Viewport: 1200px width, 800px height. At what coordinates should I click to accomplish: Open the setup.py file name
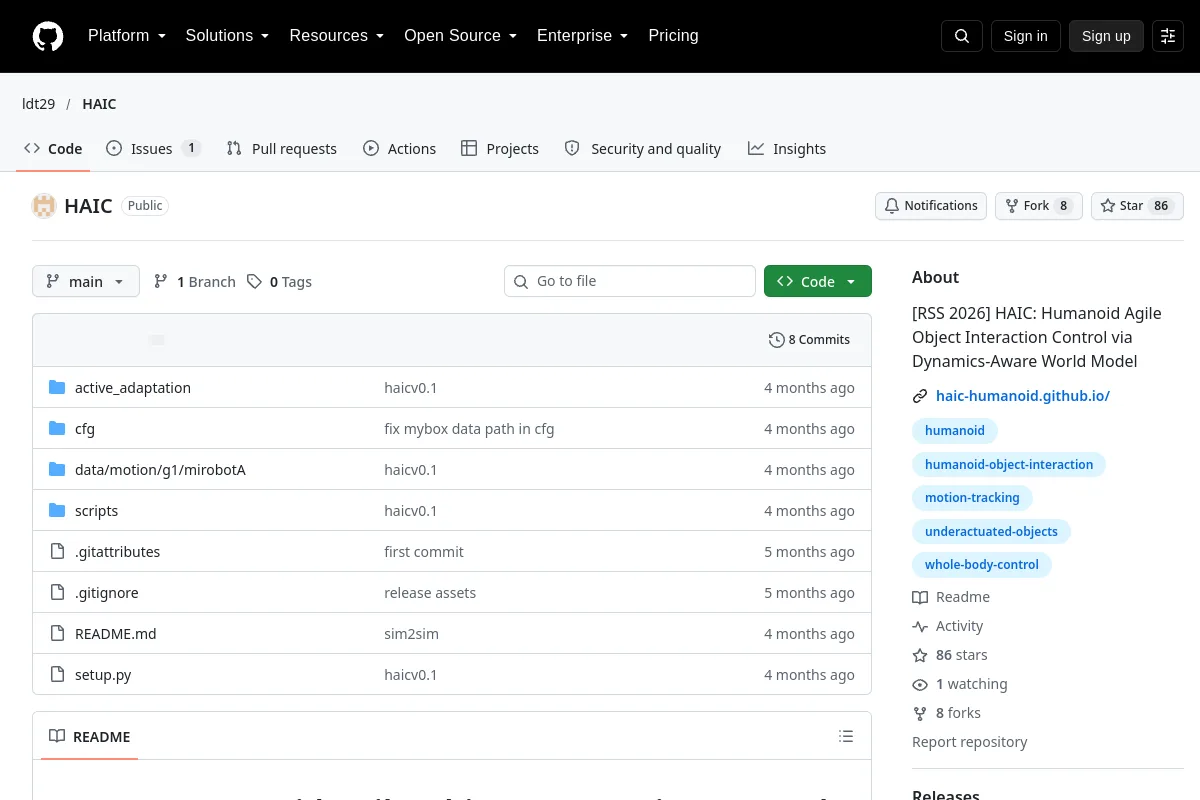click(103, 675)
